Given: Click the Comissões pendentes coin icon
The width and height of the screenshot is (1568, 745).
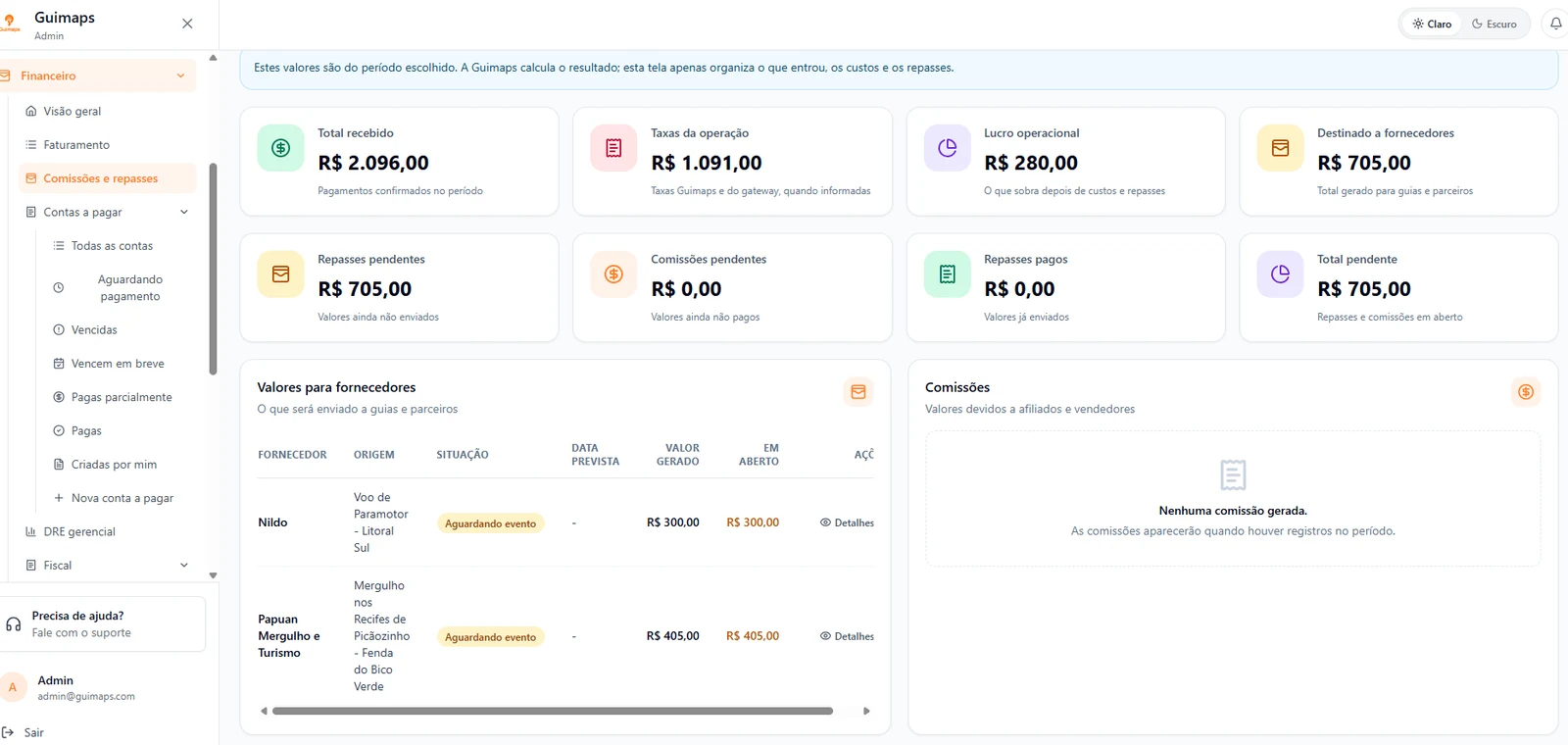Looking at the screenshot, I should point(613,274).
